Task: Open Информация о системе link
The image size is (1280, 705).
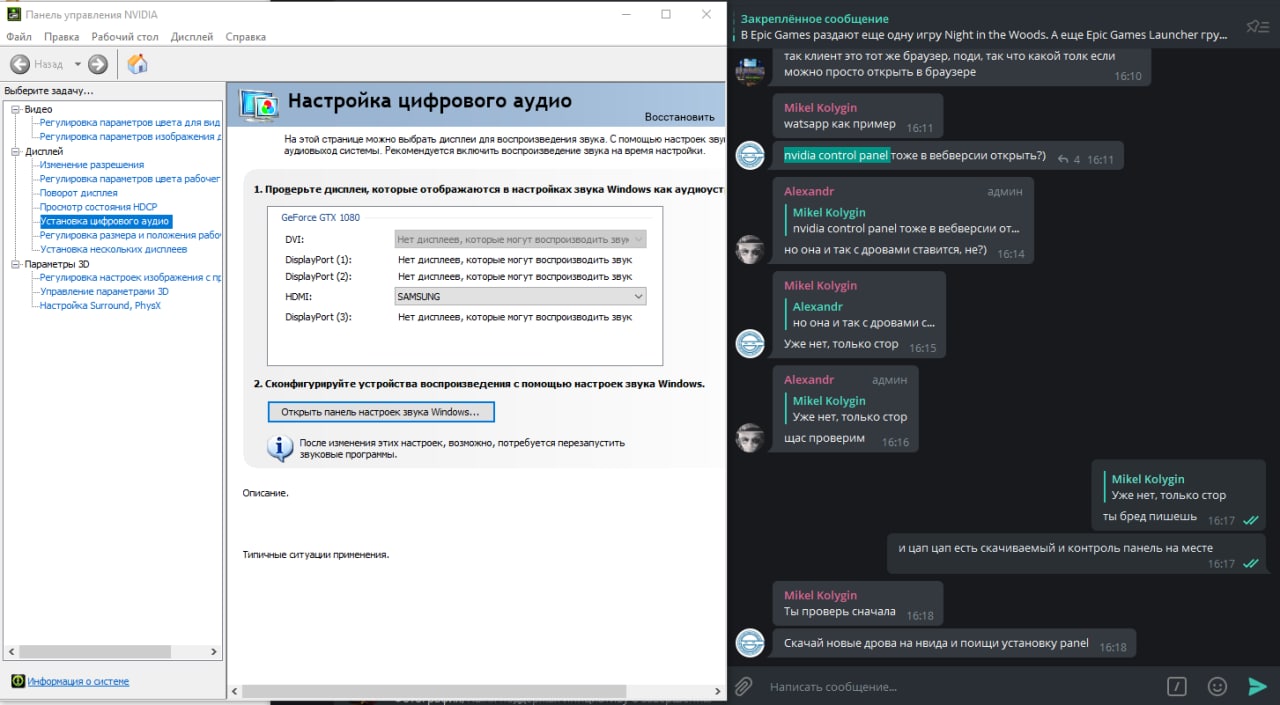Action: click(x=78, y=681)
